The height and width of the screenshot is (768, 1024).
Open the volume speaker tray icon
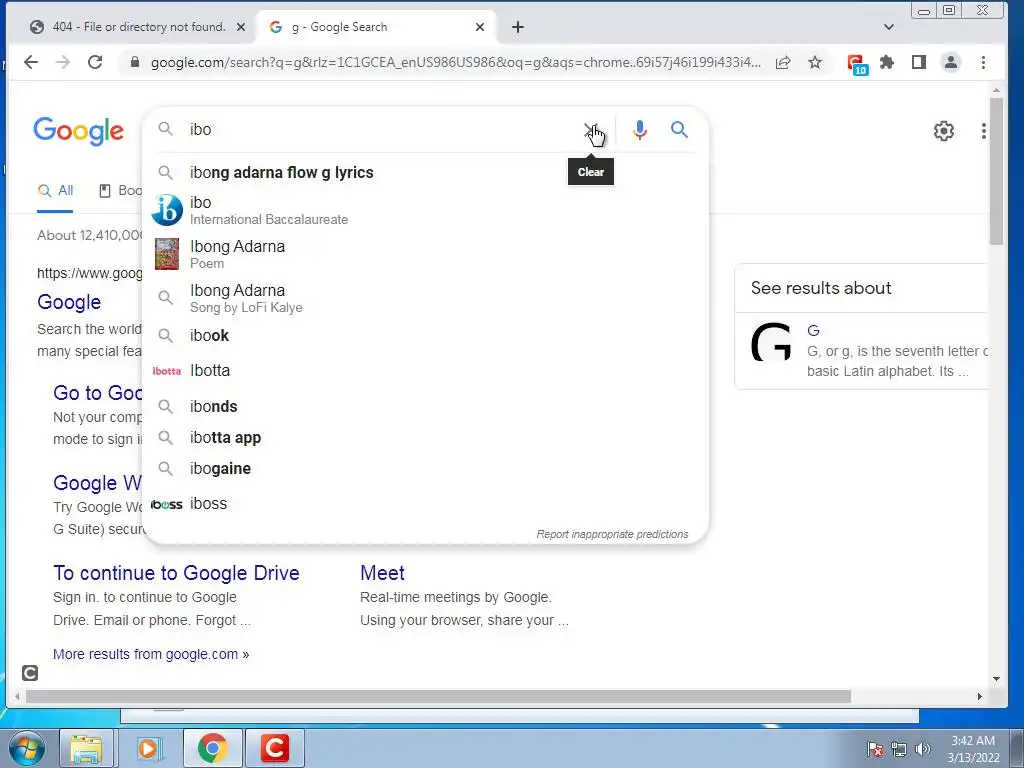(x=923, y=749)
